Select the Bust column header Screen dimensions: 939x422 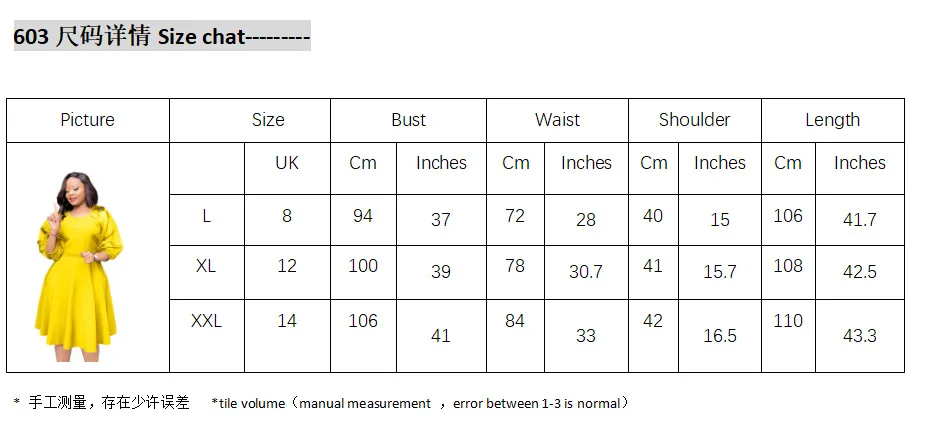408,120
